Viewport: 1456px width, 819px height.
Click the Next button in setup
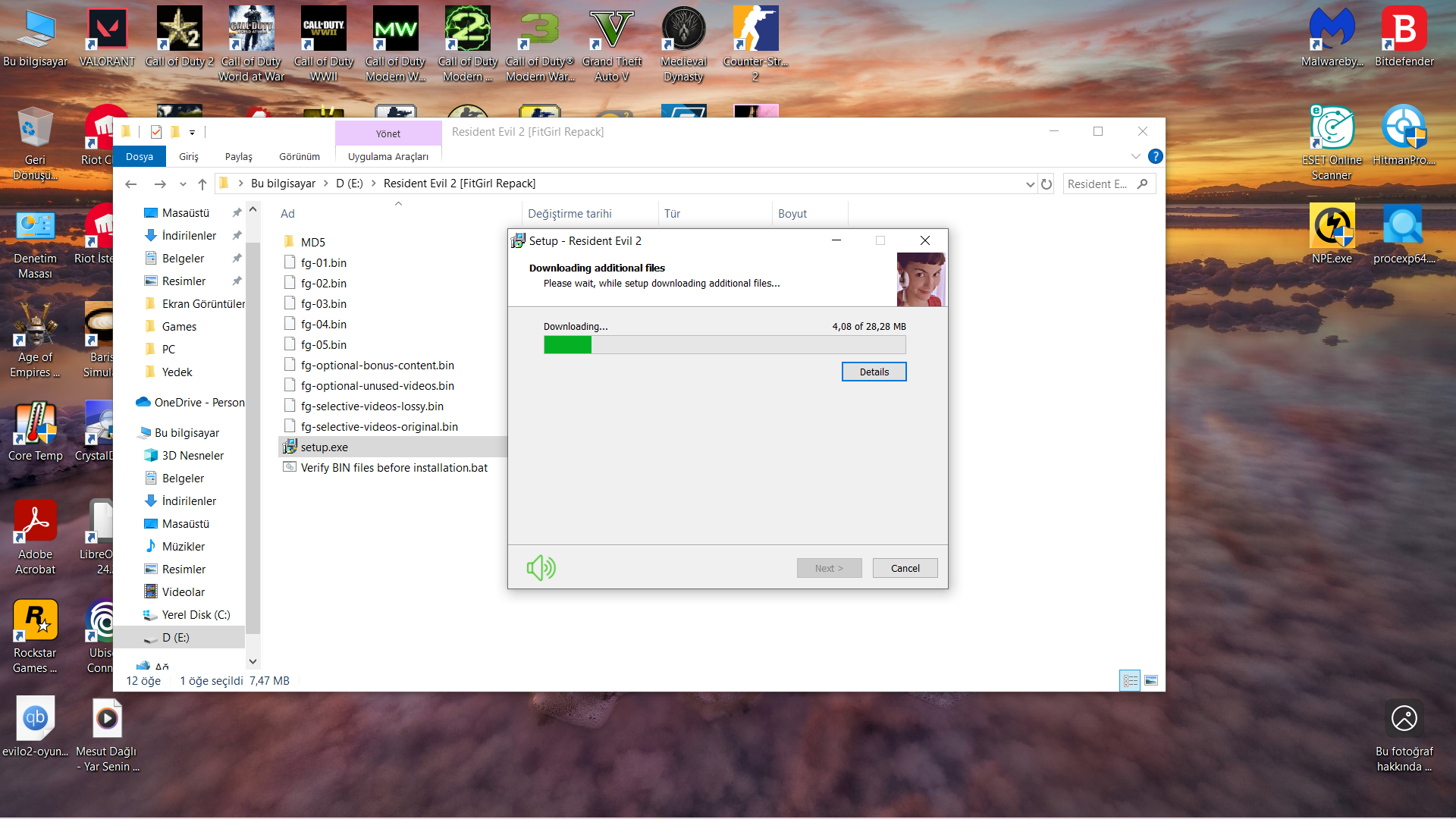pos(829,568)
